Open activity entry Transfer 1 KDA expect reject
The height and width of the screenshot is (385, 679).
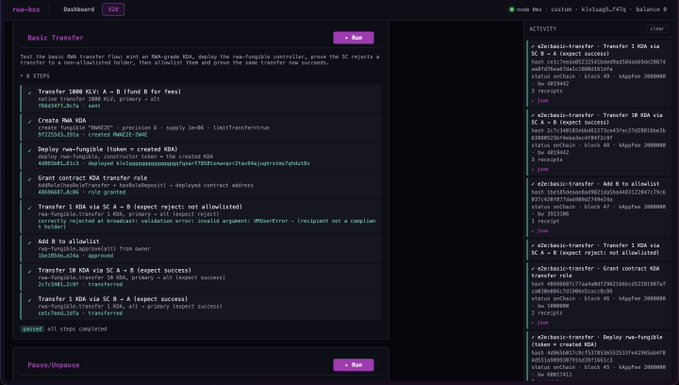pyautogui.click(x=599, y=249)
